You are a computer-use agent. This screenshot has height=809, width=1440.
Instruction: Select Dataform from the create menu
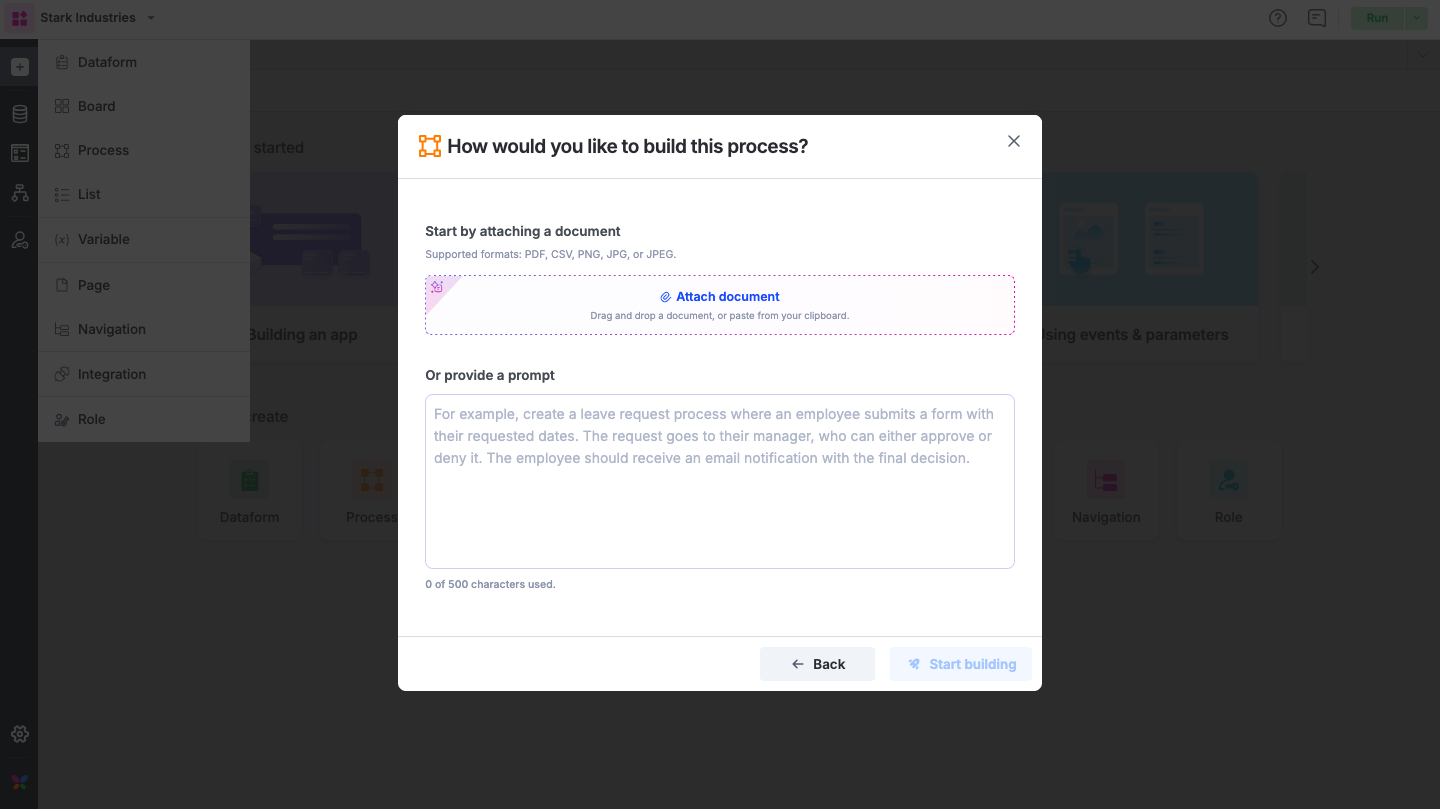click(107, 62)
